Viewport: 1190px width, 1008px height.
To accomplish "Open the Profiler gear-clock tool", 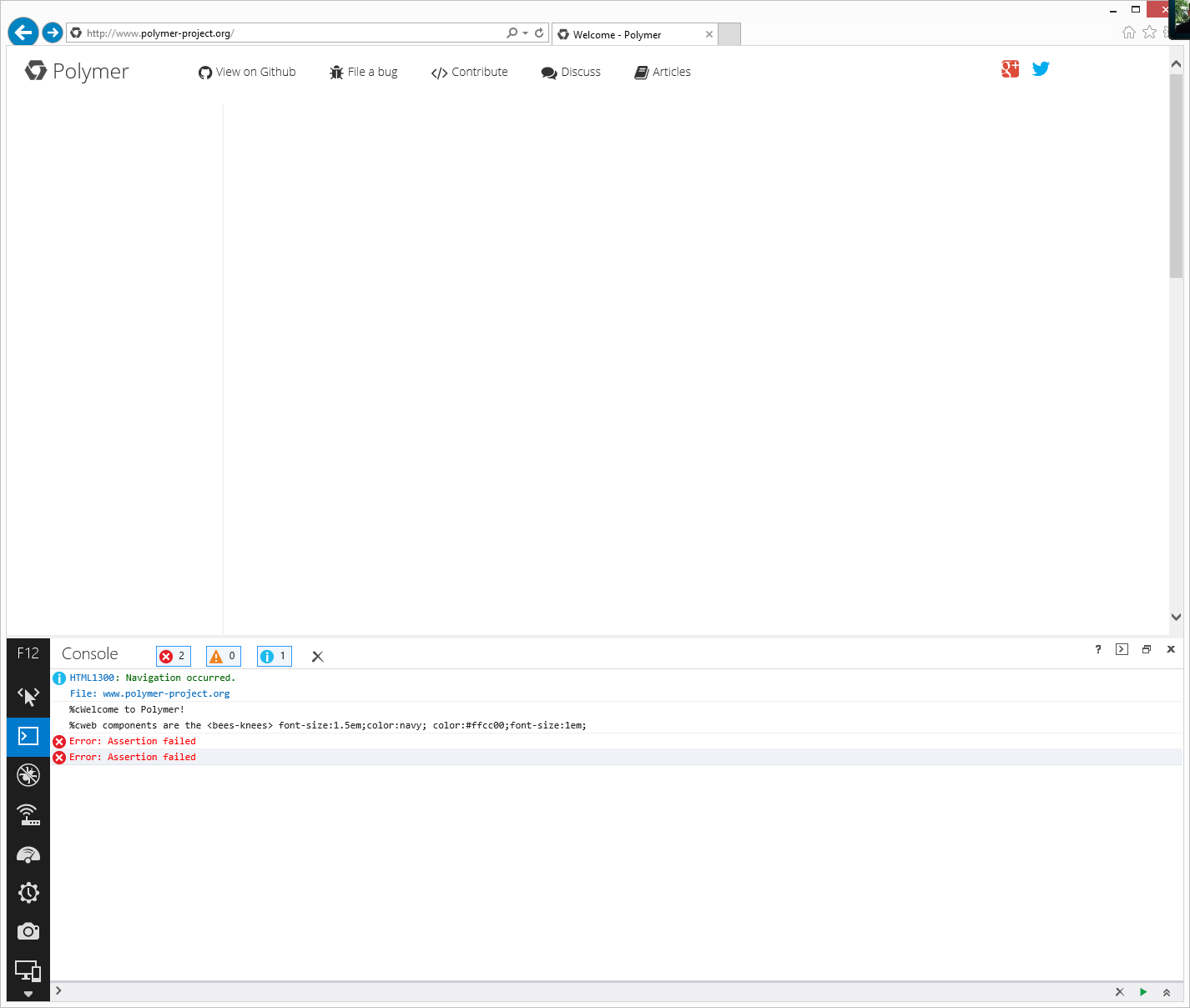I will coord(28,893).
